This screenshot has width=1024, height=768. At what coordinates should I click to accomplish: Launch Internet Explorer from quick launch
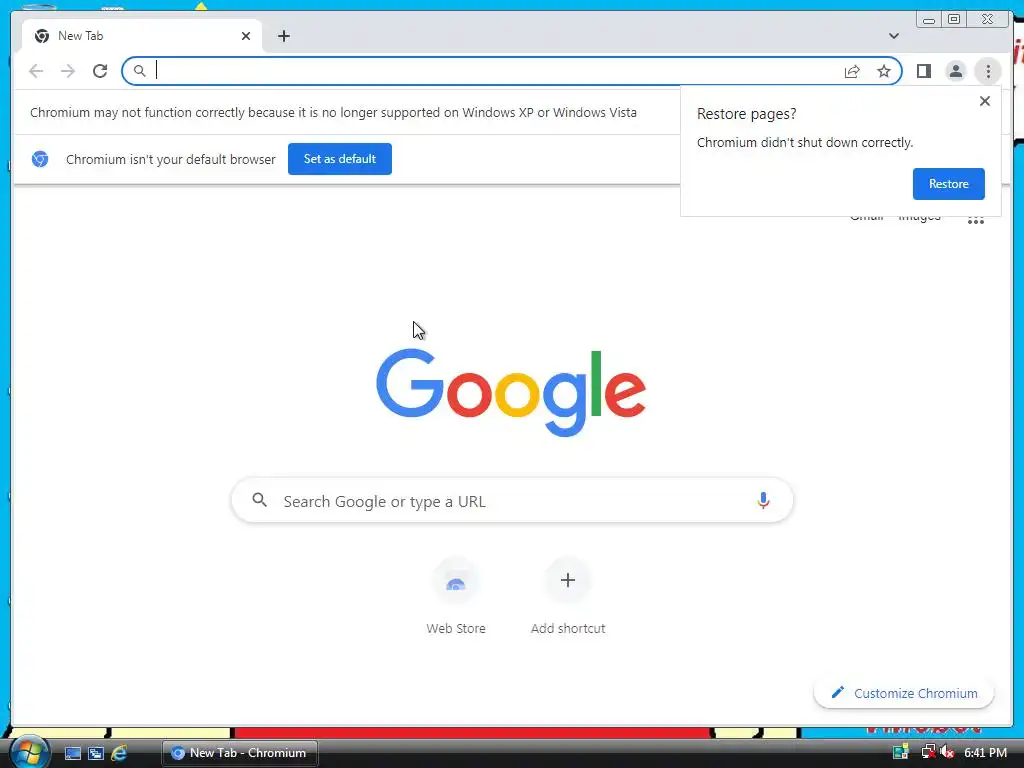click(118, 753)
